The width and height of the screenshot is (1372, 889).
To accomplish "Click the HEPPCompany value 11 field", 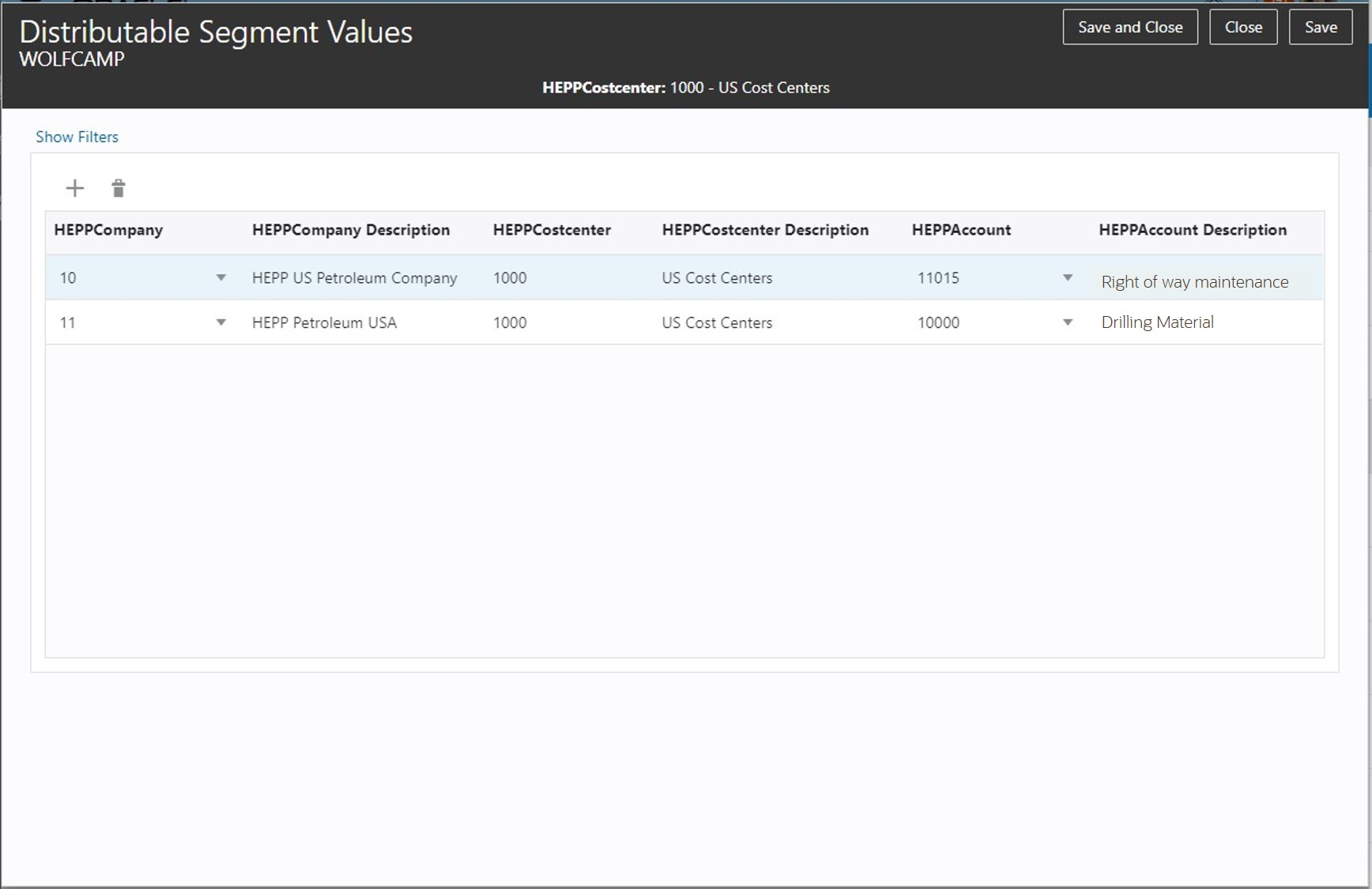I will (142, 322).
